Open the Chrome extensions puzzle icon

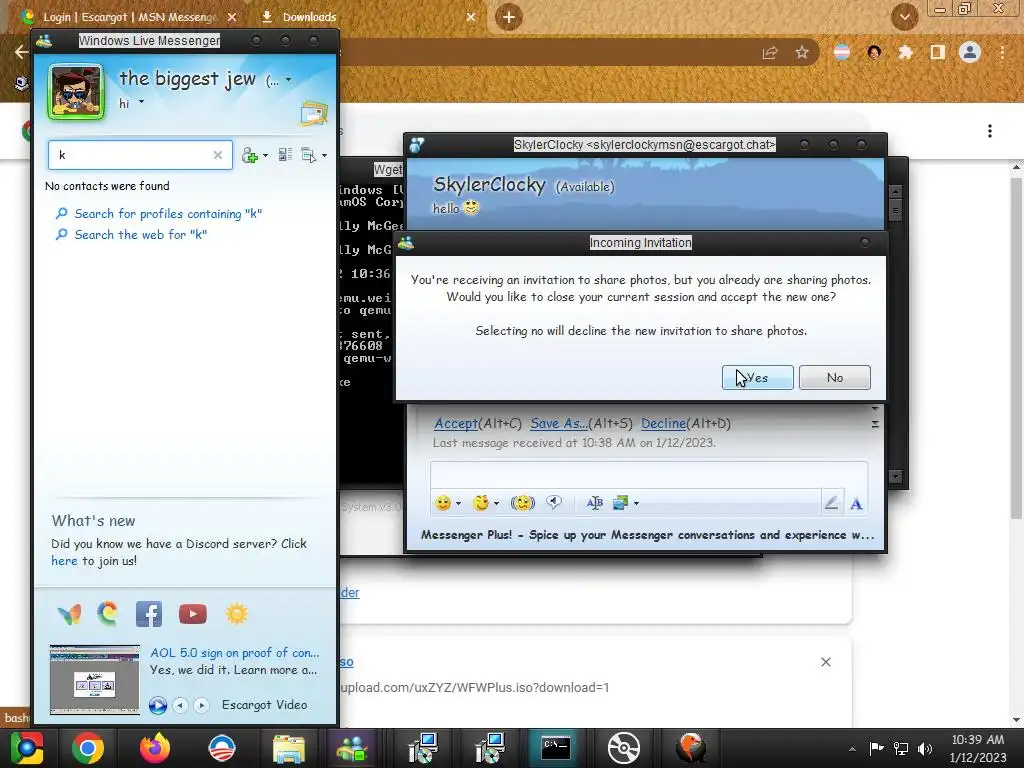[x=906, y=52]
